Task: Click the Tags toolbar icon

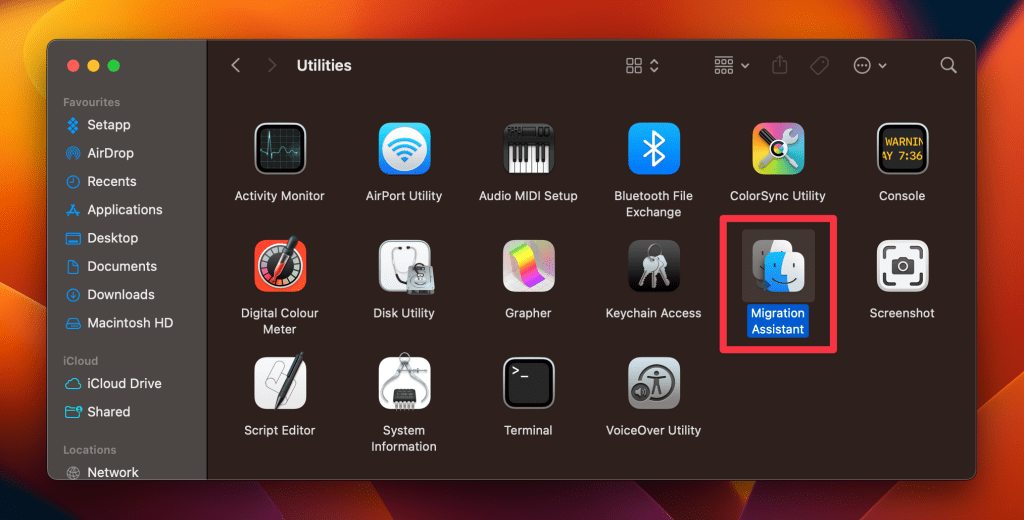Action: point(819,65)
